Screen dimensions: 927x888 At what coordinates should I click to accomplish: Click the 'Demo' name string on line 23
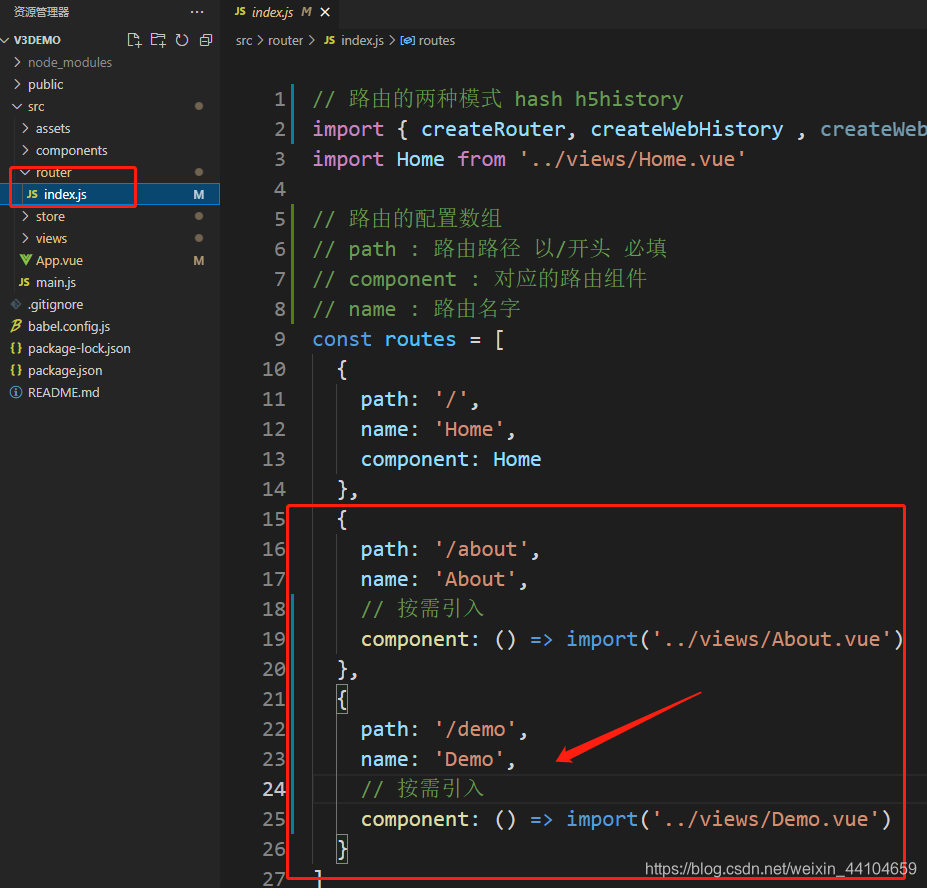click(469, 760)
